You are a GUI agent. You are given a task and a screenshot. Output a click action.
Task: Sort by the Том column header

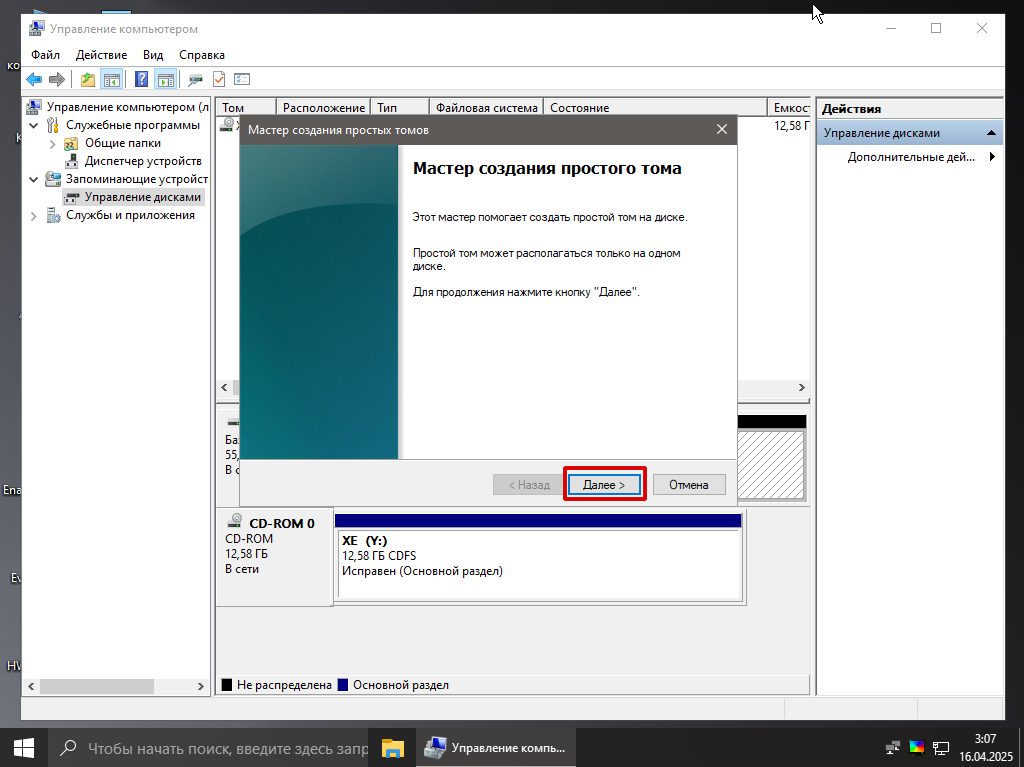coord(247,108)
